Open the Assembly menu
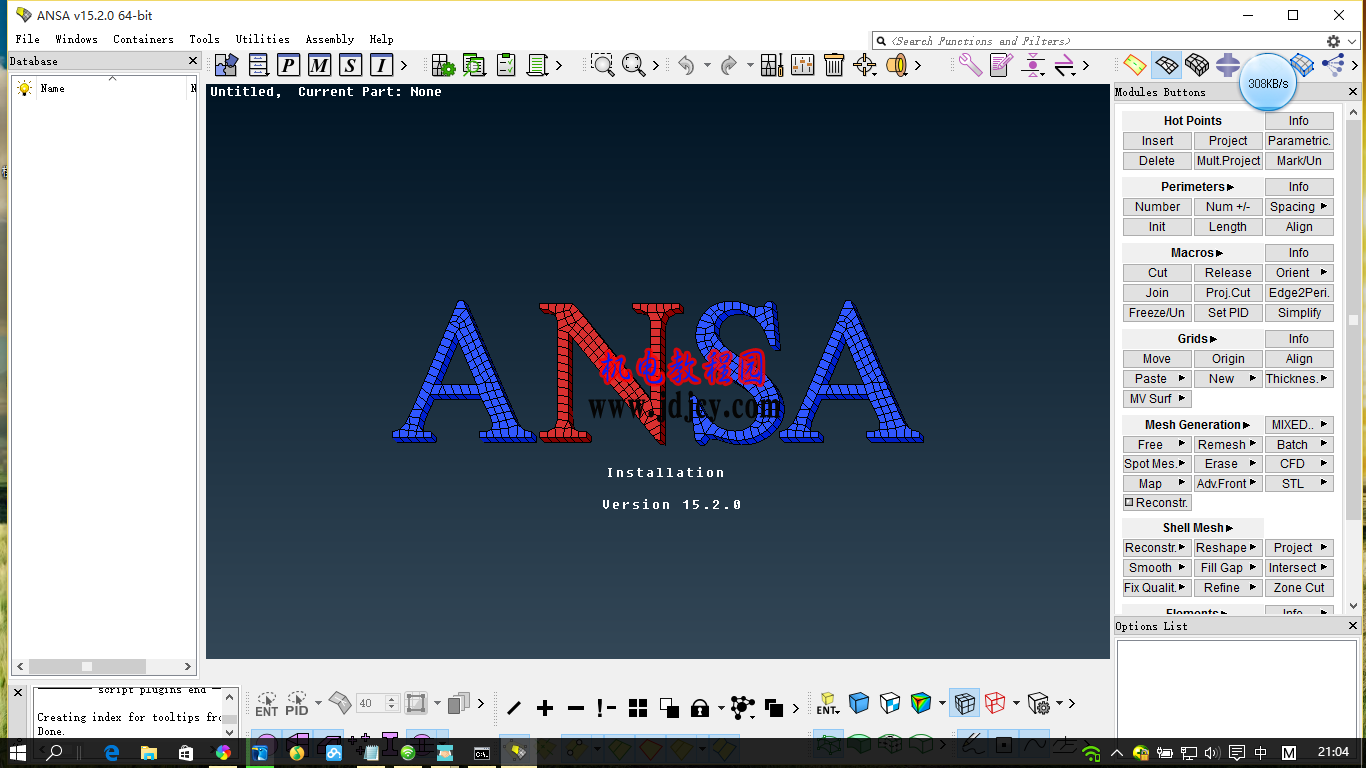Image resolution: width=1366 pixels, height=768 pixels. 330,40
